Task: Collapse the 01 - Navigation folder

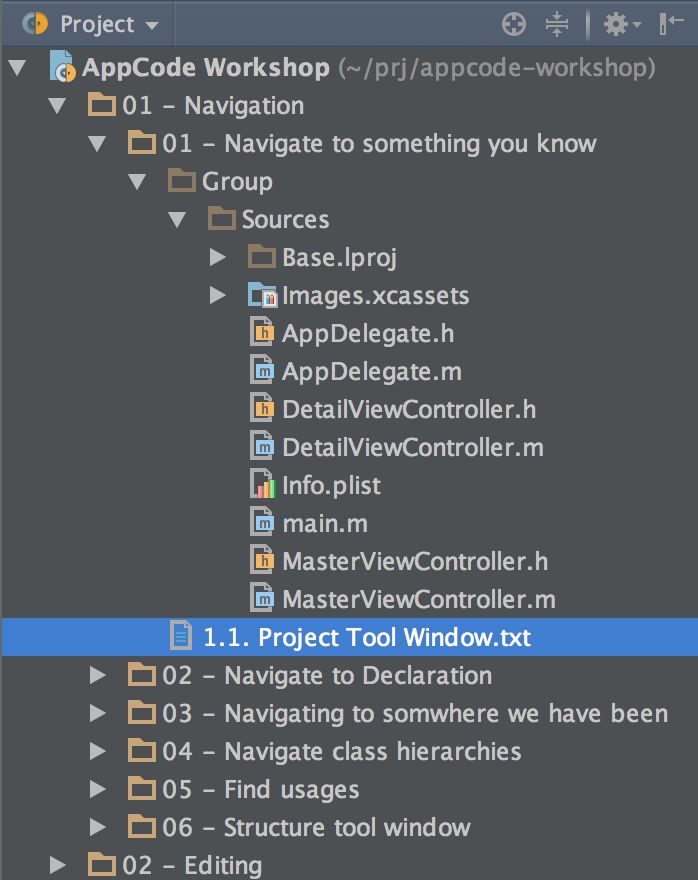Action: click(57, 106)
